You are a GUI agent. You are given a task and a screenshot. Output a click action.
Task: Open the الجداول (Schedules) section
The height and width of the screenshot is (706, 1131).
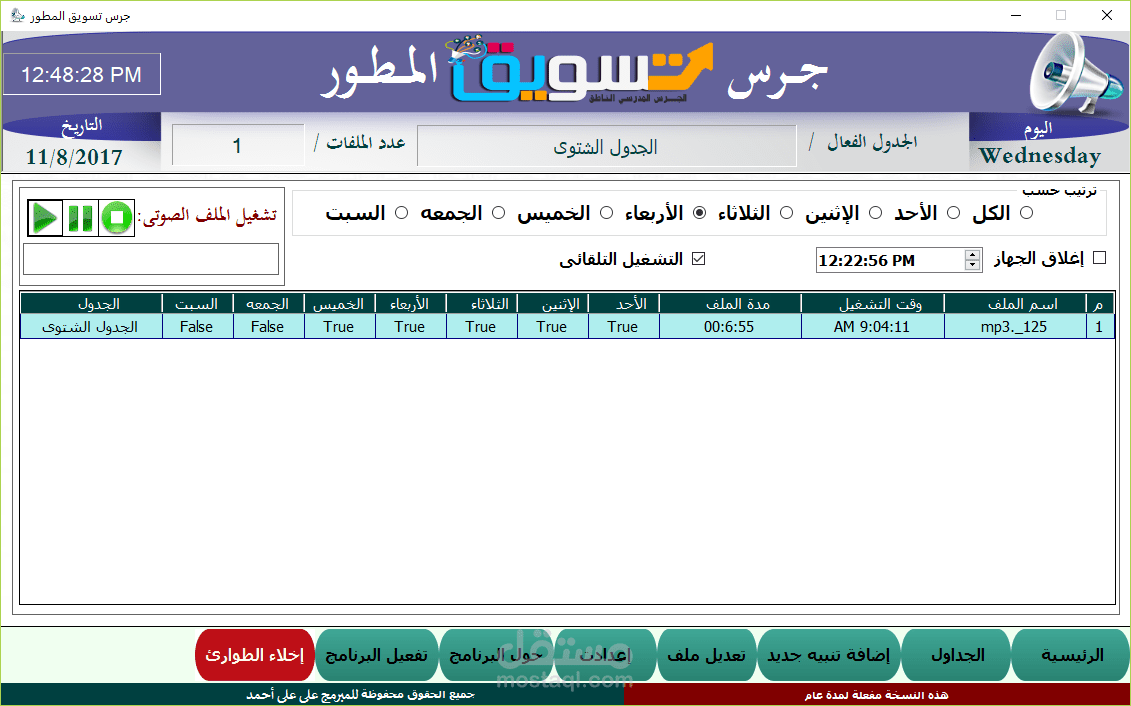click(x=955, y=654)
